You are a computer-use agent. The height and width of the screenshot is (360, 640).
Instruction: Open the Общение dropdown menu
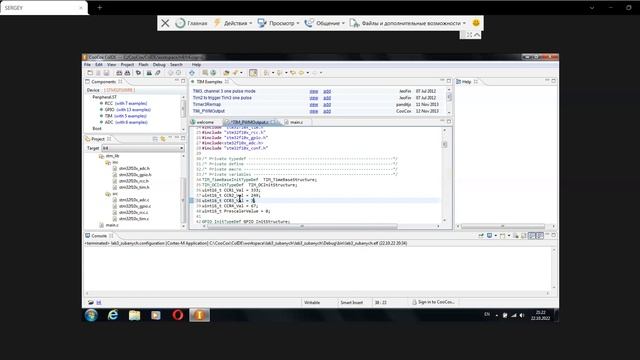point(325,23)
